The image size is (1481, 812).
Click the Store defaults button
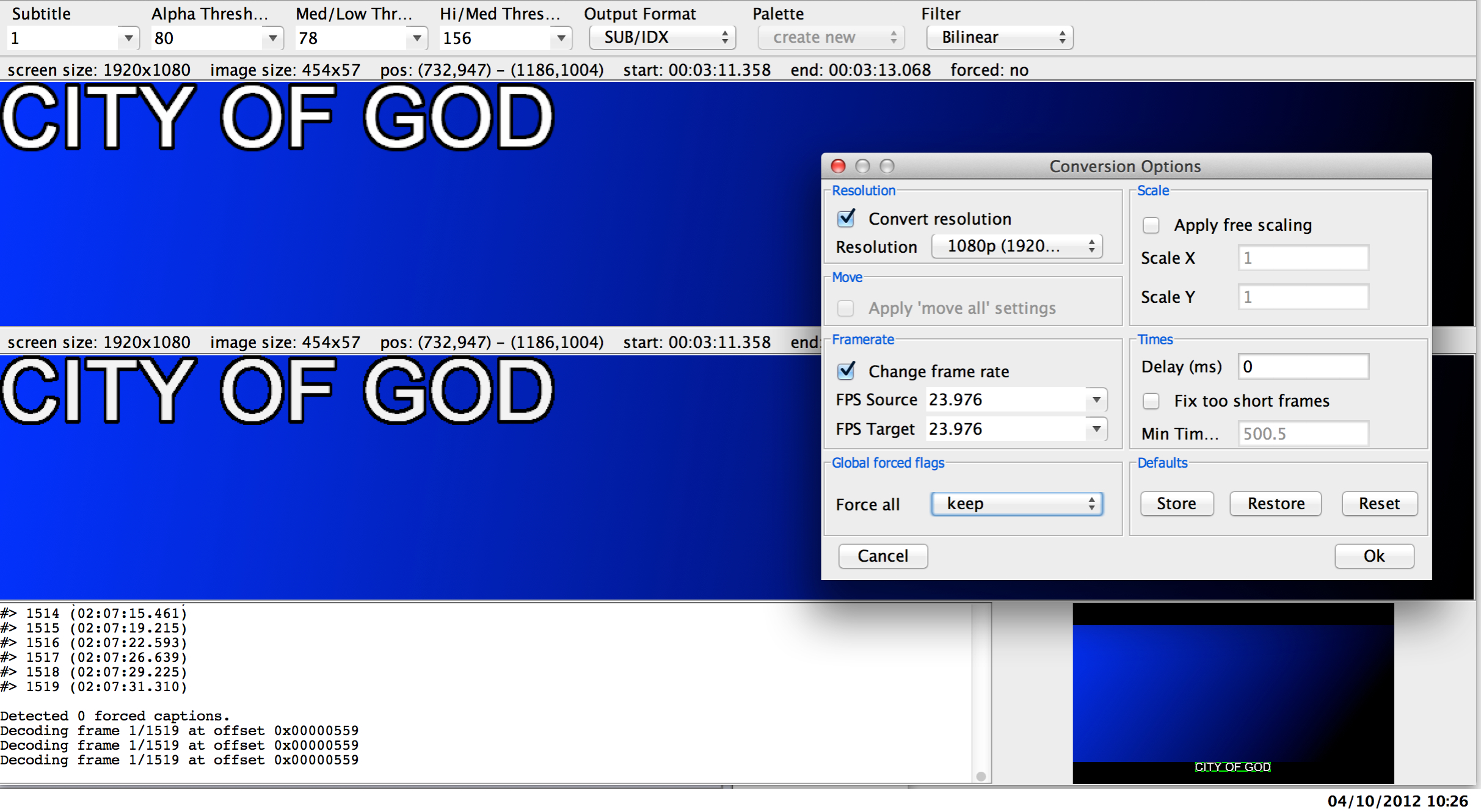tap(1177, 504)
